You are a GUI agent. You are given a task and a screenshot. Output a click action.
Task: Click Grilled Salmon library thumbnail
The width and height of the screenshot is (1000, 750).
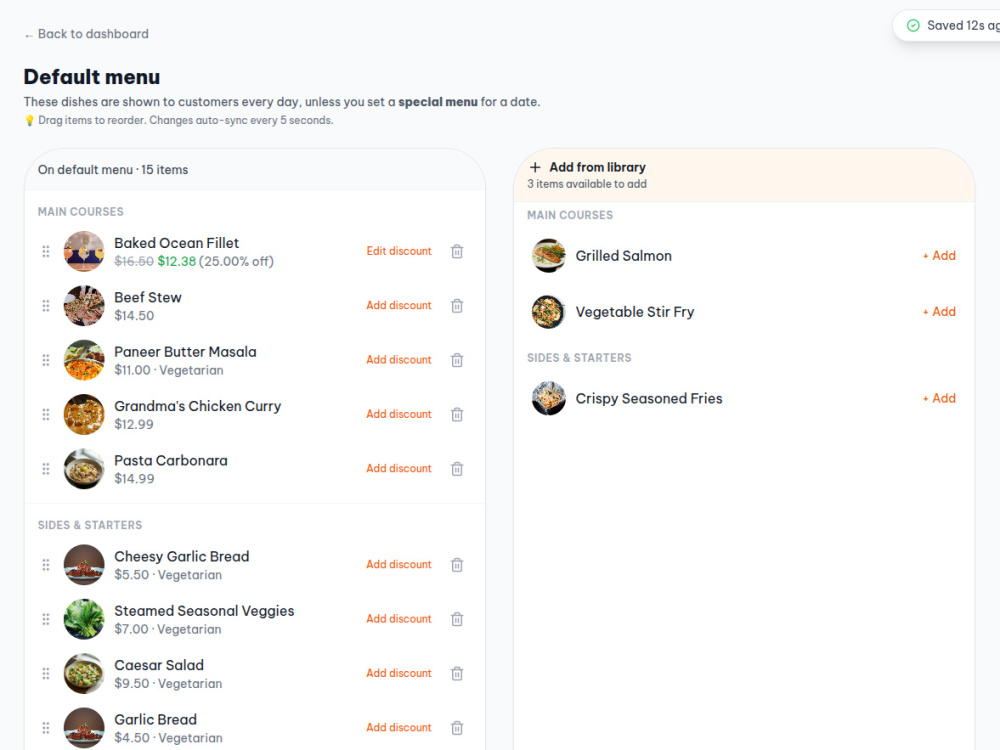click(548, 255)
